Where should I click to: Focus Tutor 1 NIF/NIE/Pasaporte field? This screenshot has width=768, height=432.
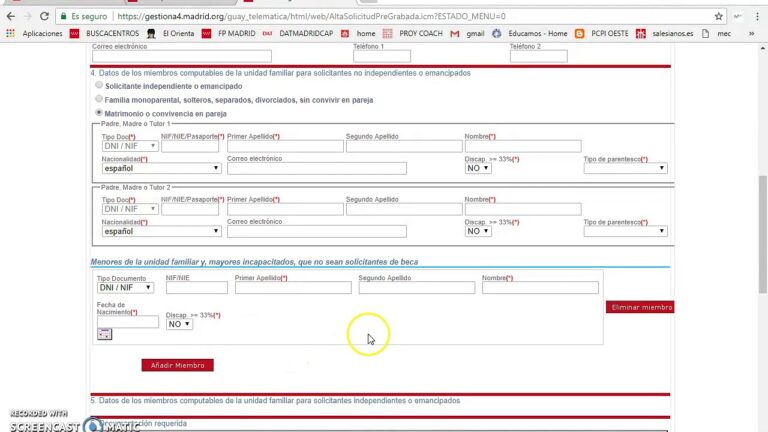[190, 146]
